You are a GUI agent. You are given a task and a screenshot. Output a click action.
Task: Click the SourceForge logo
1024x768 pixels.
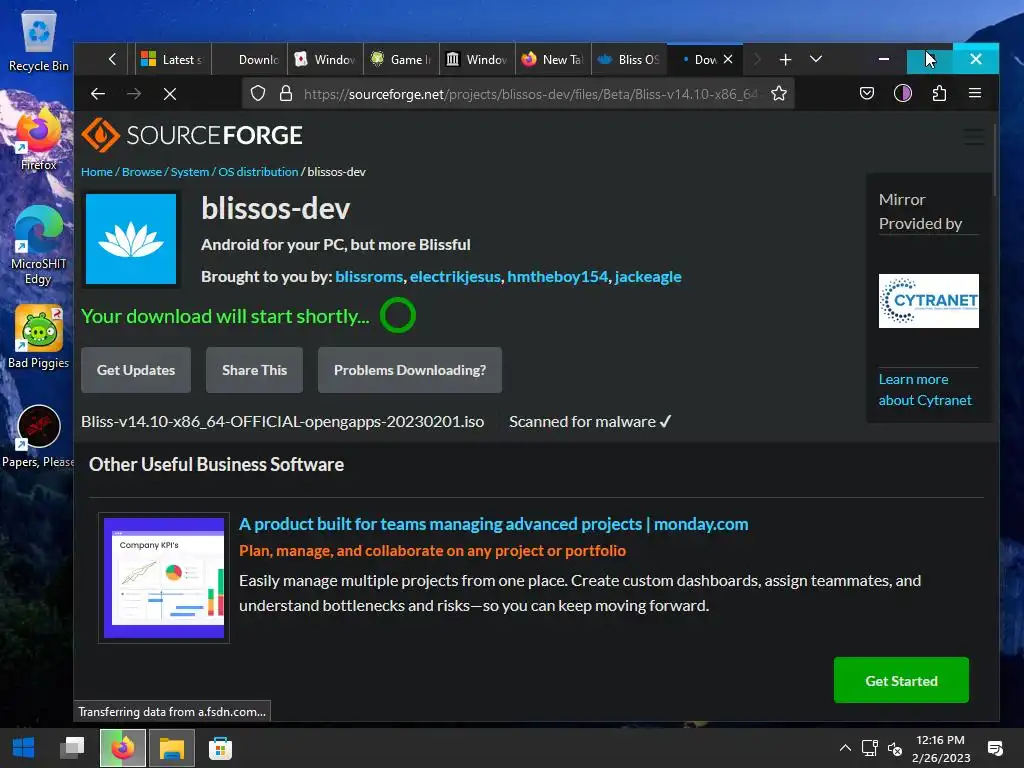tap(191, 135)
